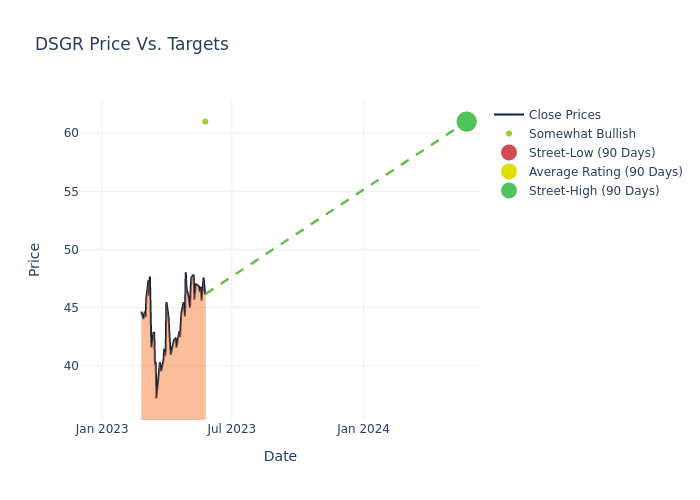Click the small Somewhat Bullish dot in the plot

point(205,122)
